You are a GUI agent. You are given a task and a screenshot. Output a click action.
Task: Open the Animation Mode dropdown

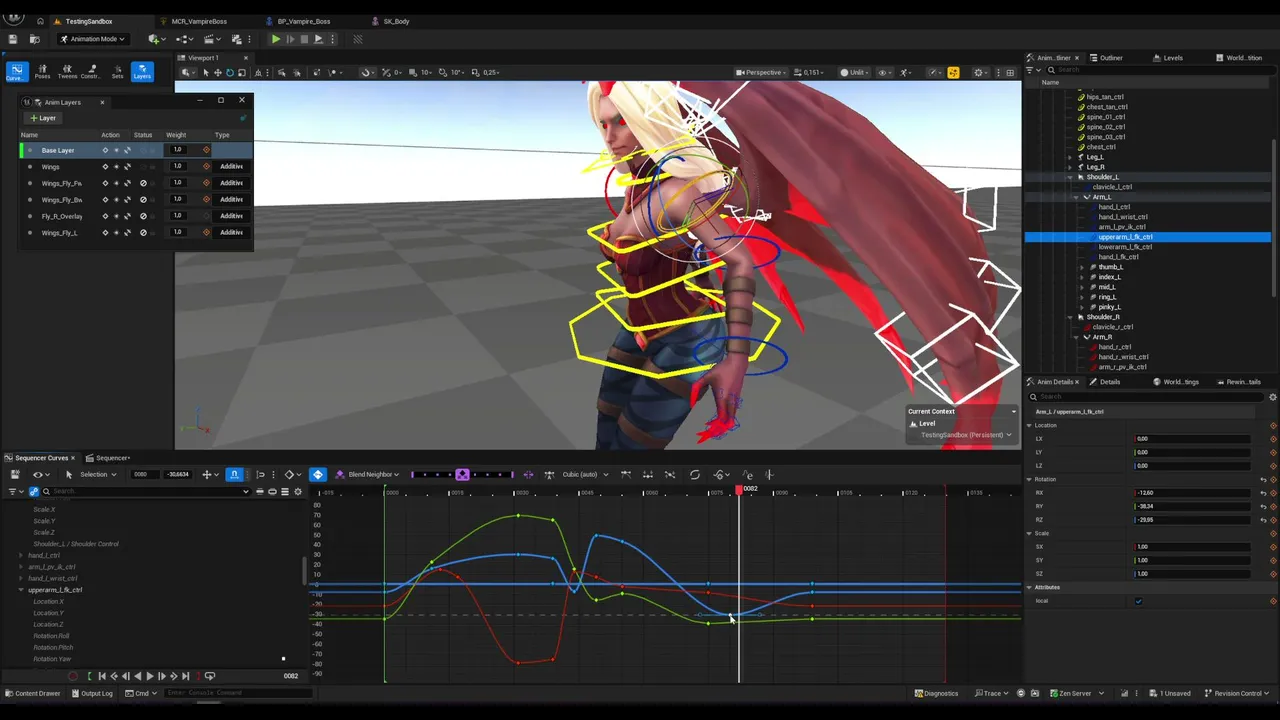point(92,39)
